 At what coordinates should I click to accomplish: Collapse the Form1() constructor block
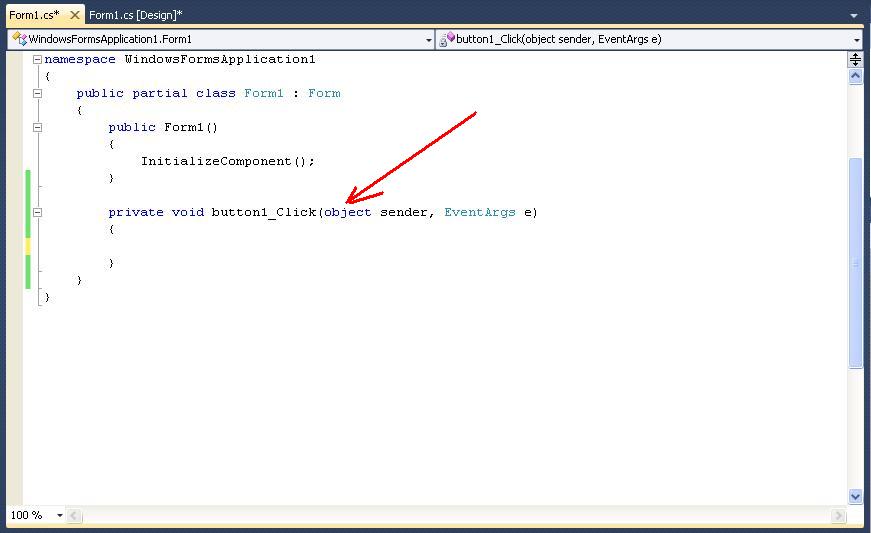(37, 127)
